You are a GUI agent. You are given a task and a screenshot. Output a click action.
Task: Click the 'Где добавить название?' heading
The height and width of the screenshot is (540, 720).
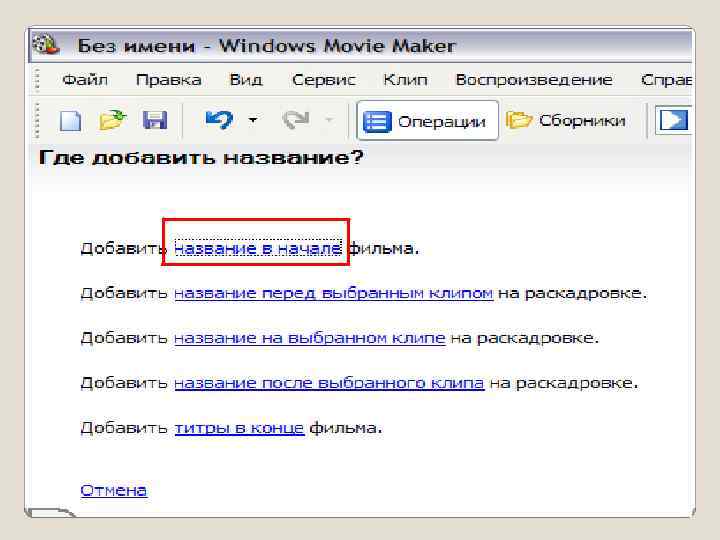(x=201, y=158)
